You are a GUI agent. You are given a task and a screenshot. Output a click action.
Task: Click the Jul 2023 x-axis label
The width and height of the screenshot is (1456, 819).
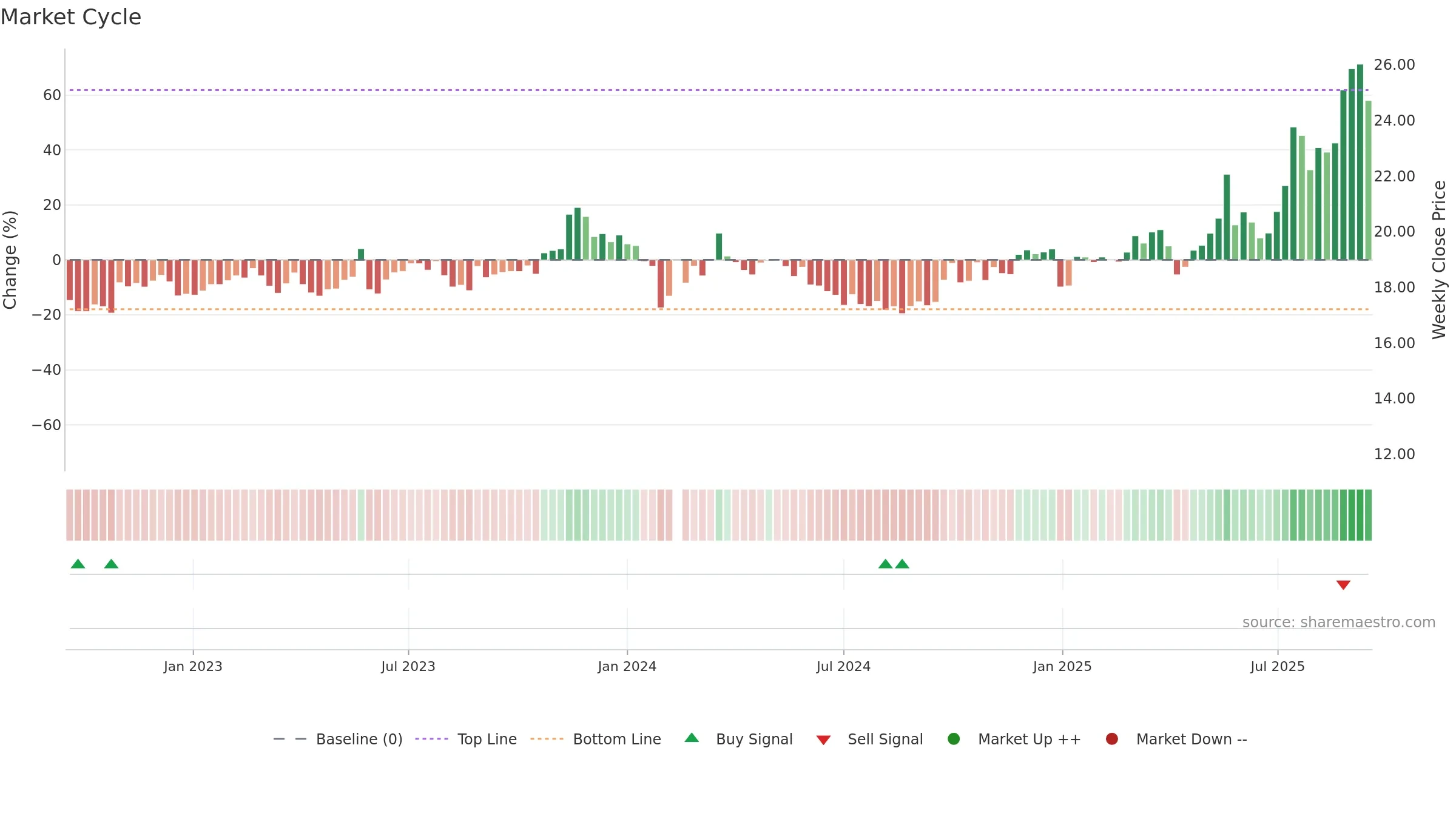(x=408, y=666)
